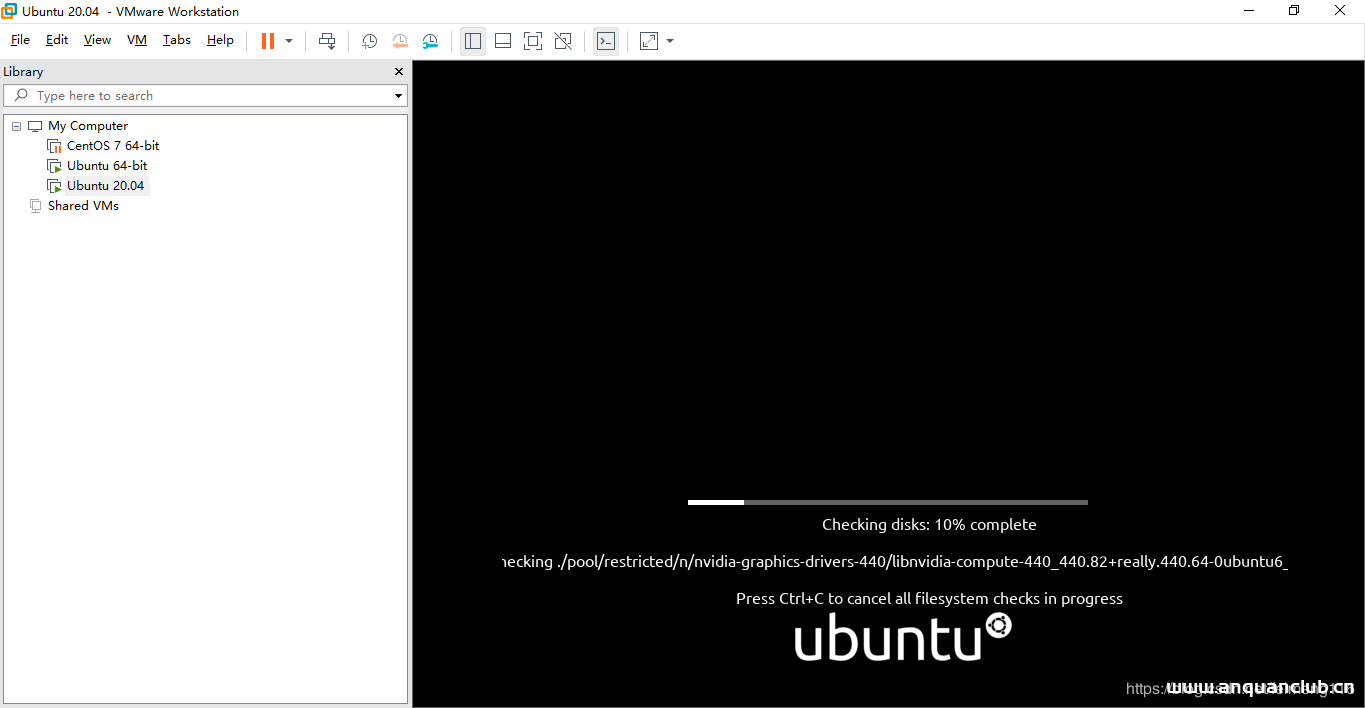Viewport: 1365px width, 708px height.
Task: Click the disk check progress bar
Action: click(887, 502)
